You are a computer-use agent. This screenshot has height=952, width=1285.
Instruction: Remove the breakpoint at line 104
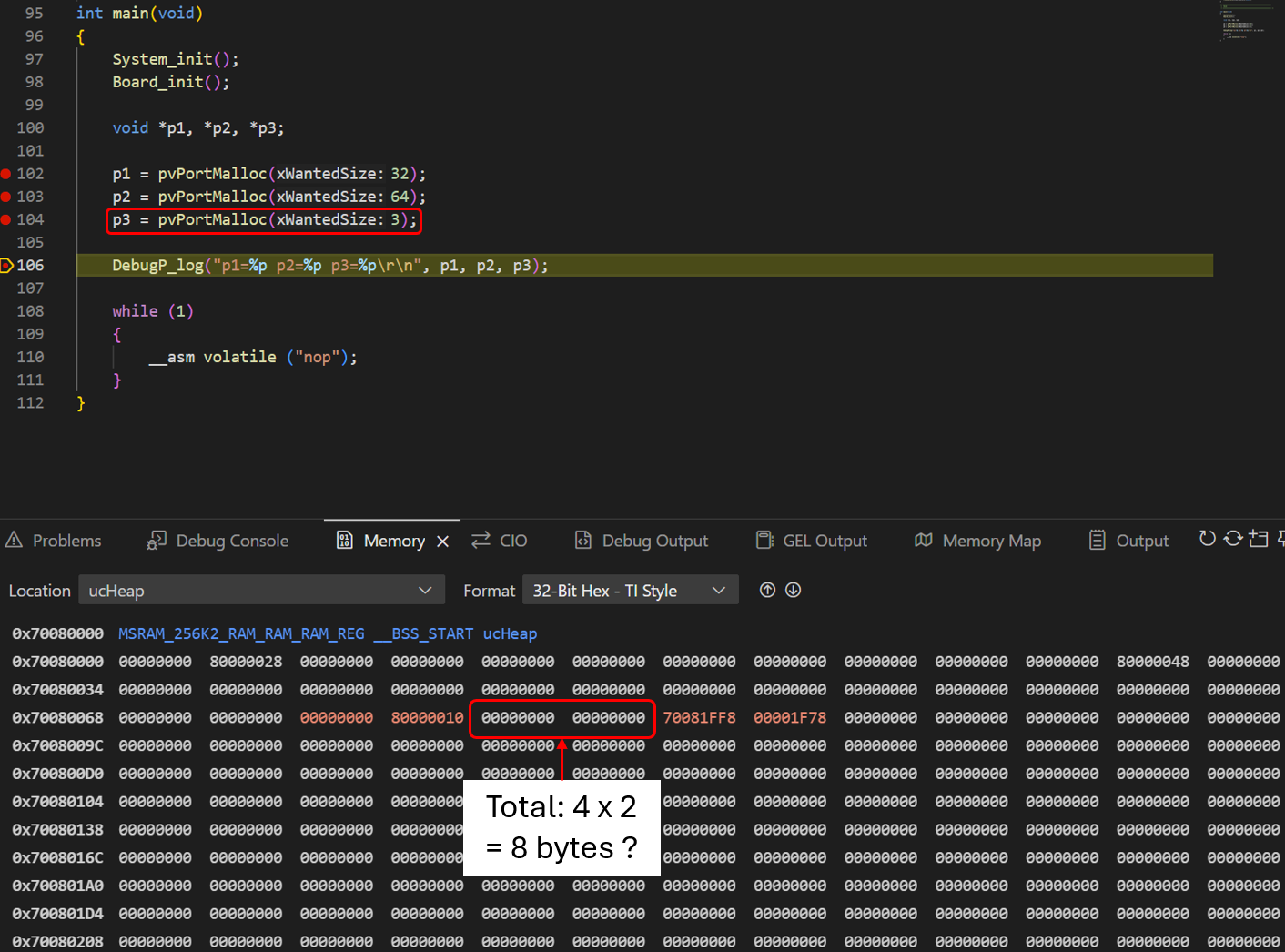(6, 219)
